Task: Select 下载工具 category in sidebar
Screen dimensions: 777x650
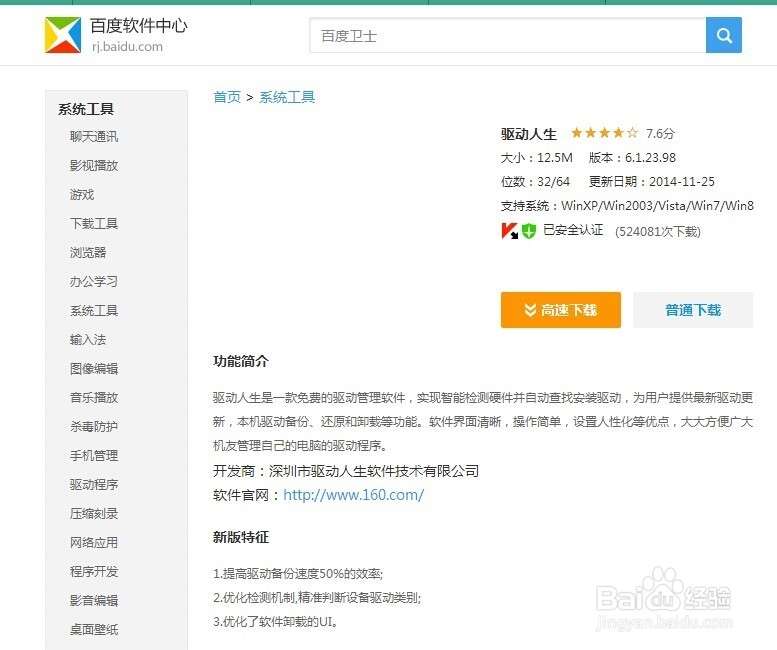Action: click(94, 223)
